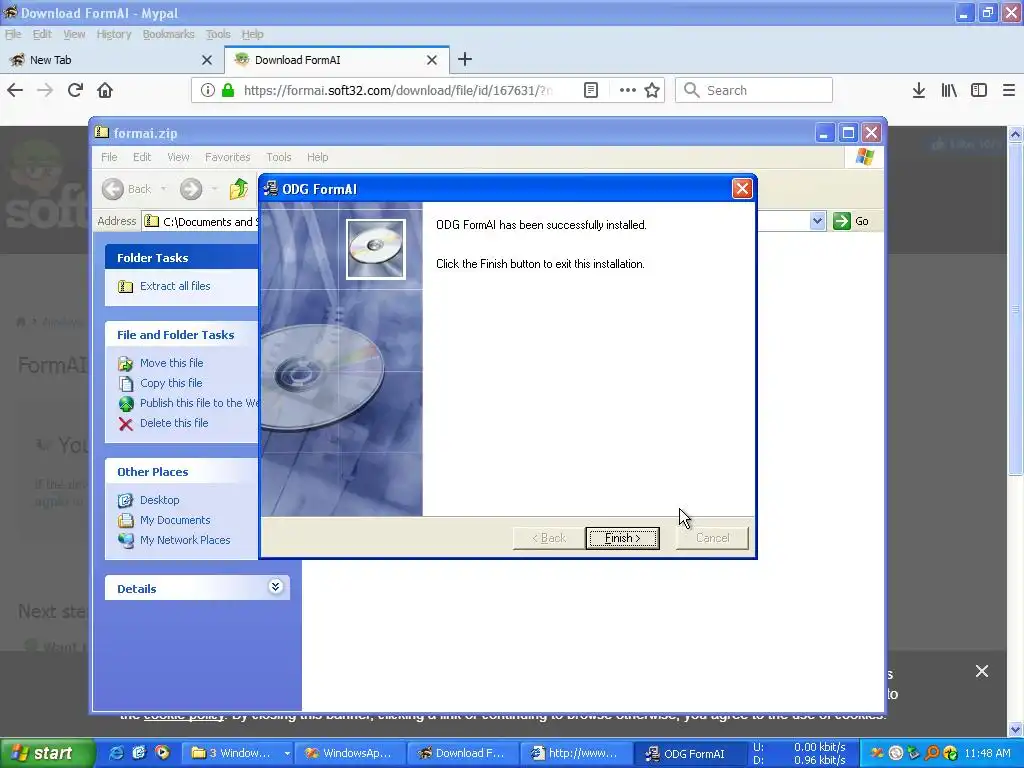Switch to Download F... taskbar button
This screenshot has height=768, width=1024.
463,753
